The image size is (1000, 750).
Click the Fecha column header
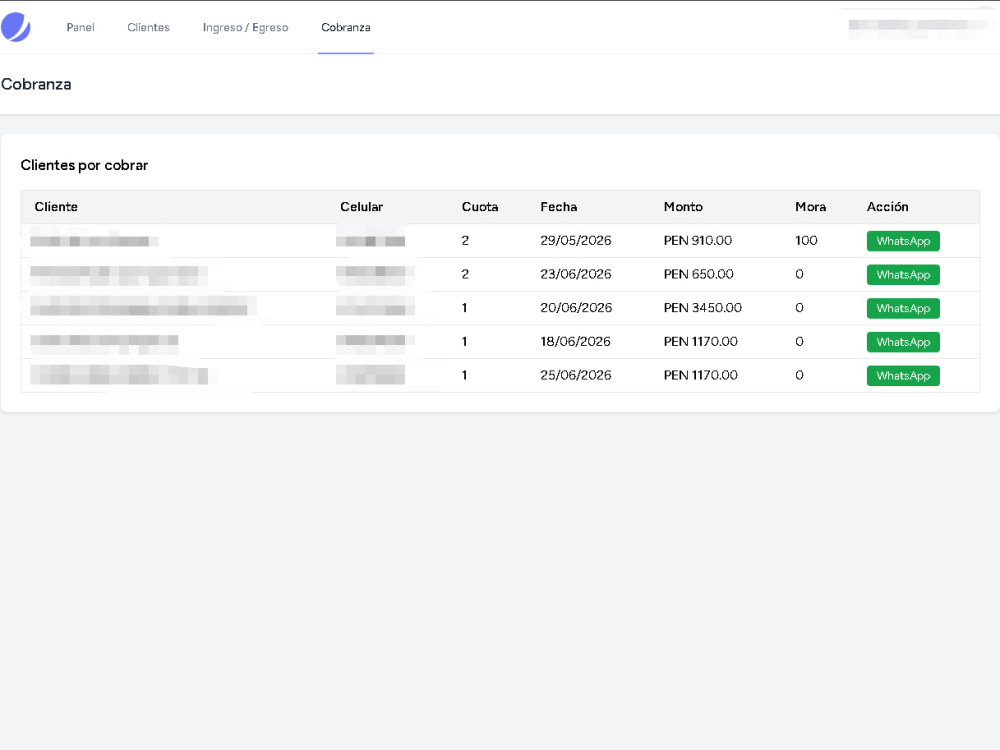[x=559, y=207]
